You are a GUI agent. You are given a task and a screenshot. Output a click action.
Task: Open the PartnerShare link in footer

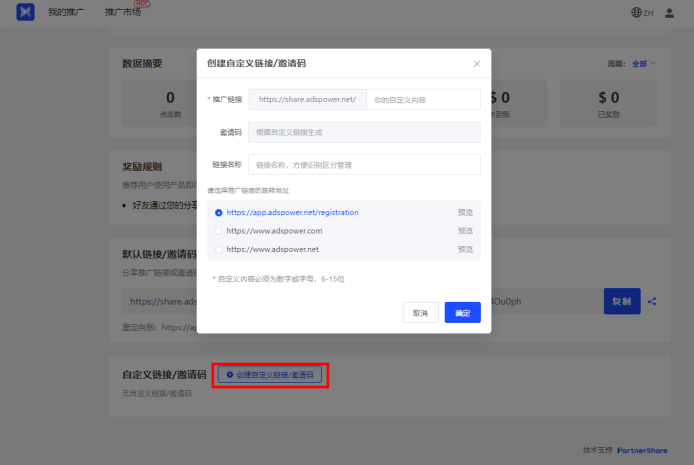pos(642,450)
